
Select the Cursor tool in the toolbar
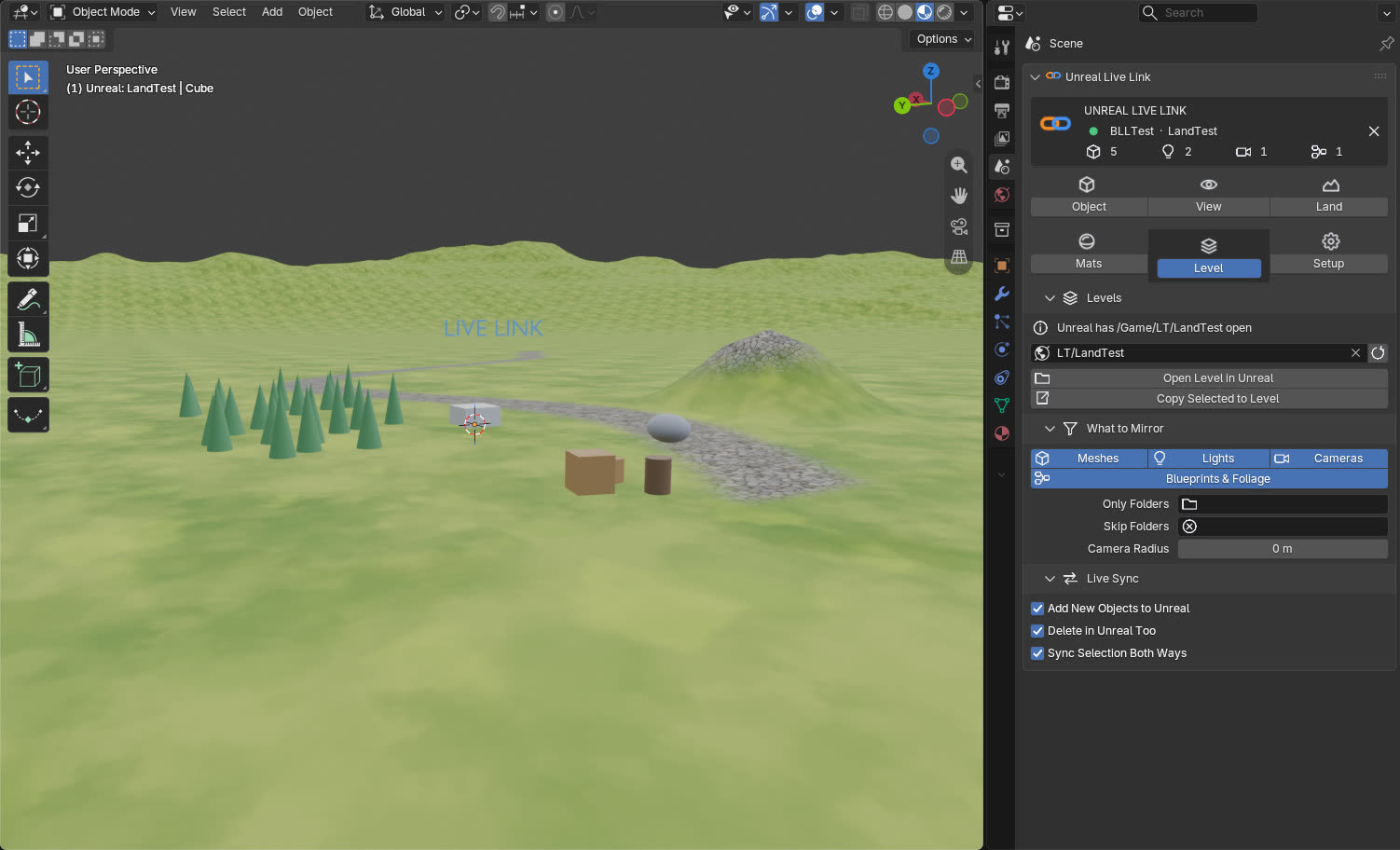pos(28,112)
